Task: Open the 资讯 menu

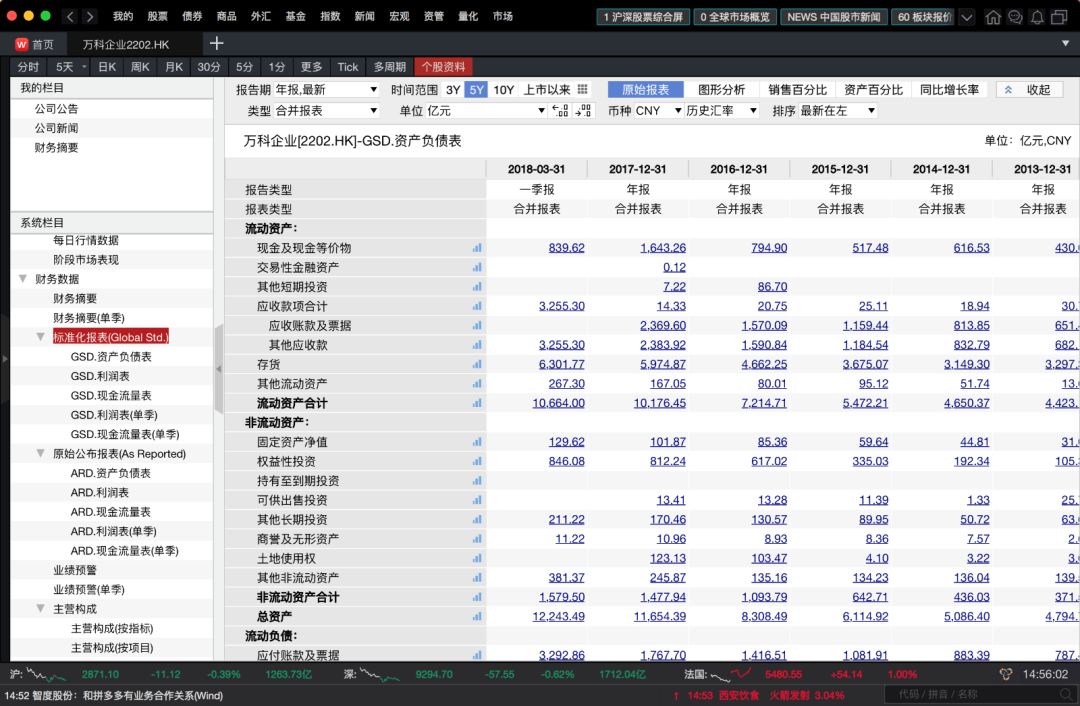Action: click(x=434, y=16)
